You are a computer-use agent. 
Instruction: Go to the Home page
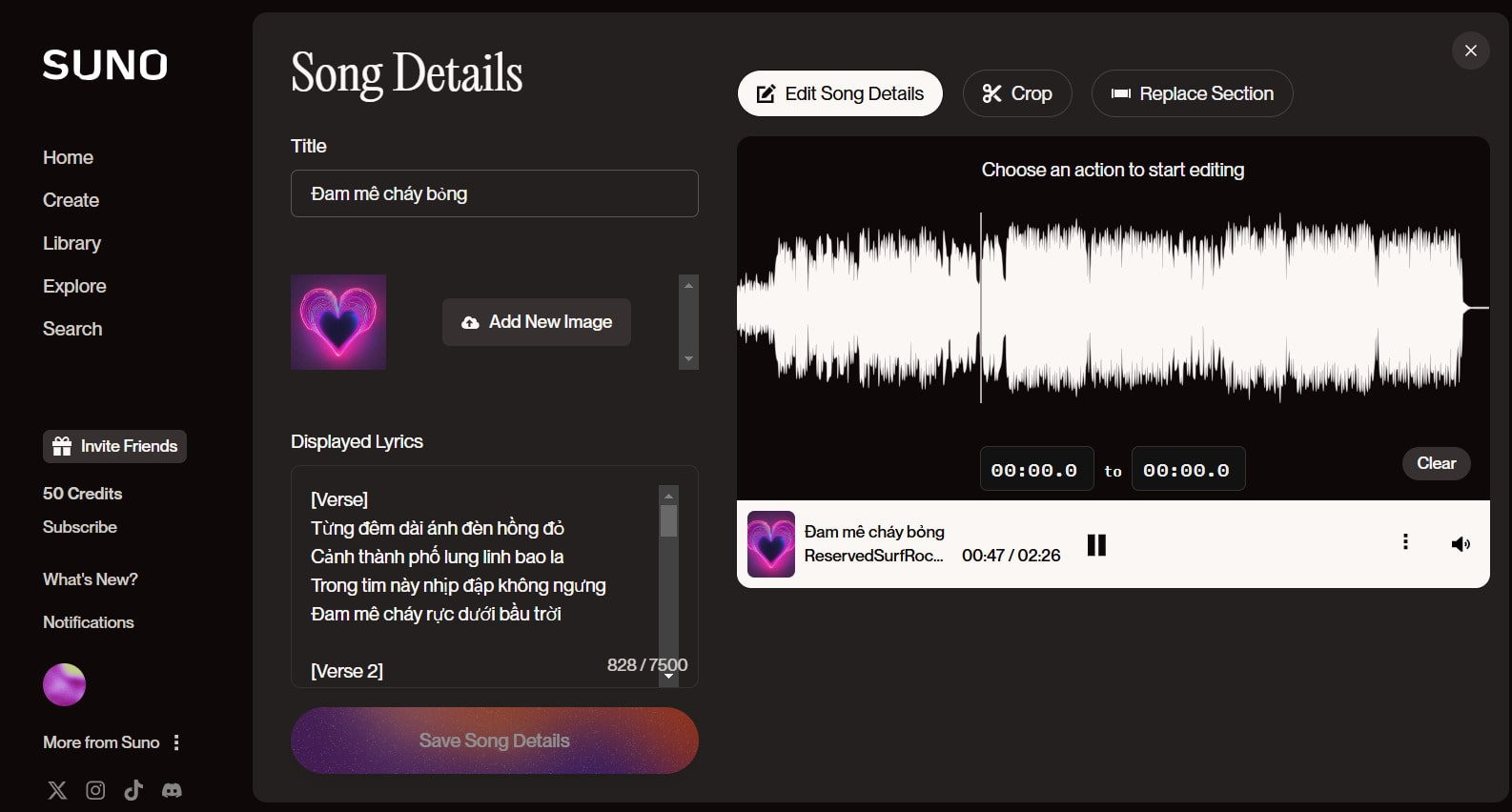point(68,157)
